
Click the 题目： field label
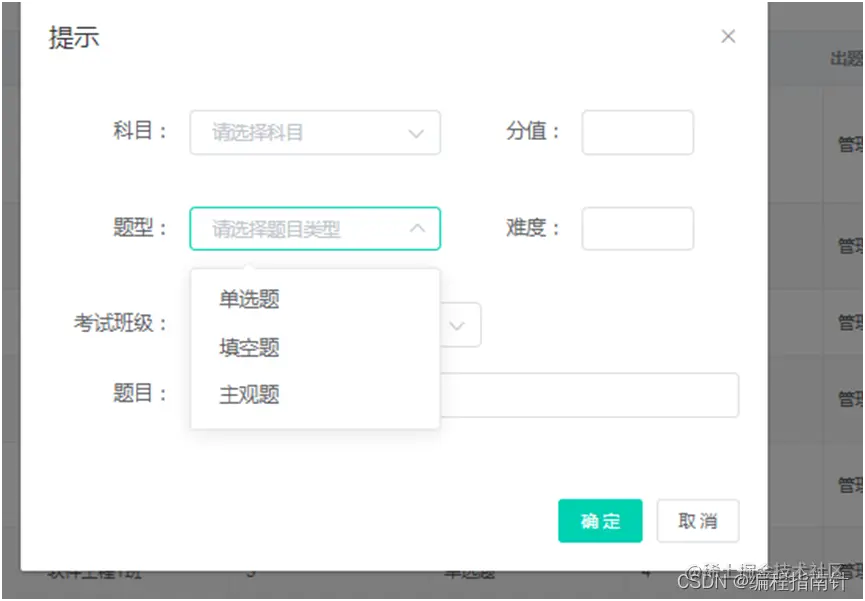(x=140, y=393)
